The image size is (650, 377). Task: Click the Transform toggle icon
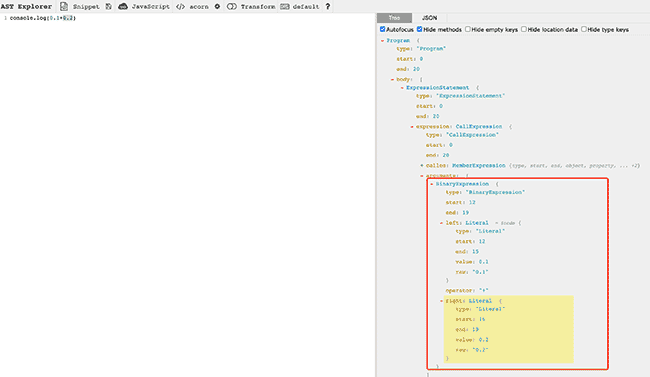coord(232,7)
